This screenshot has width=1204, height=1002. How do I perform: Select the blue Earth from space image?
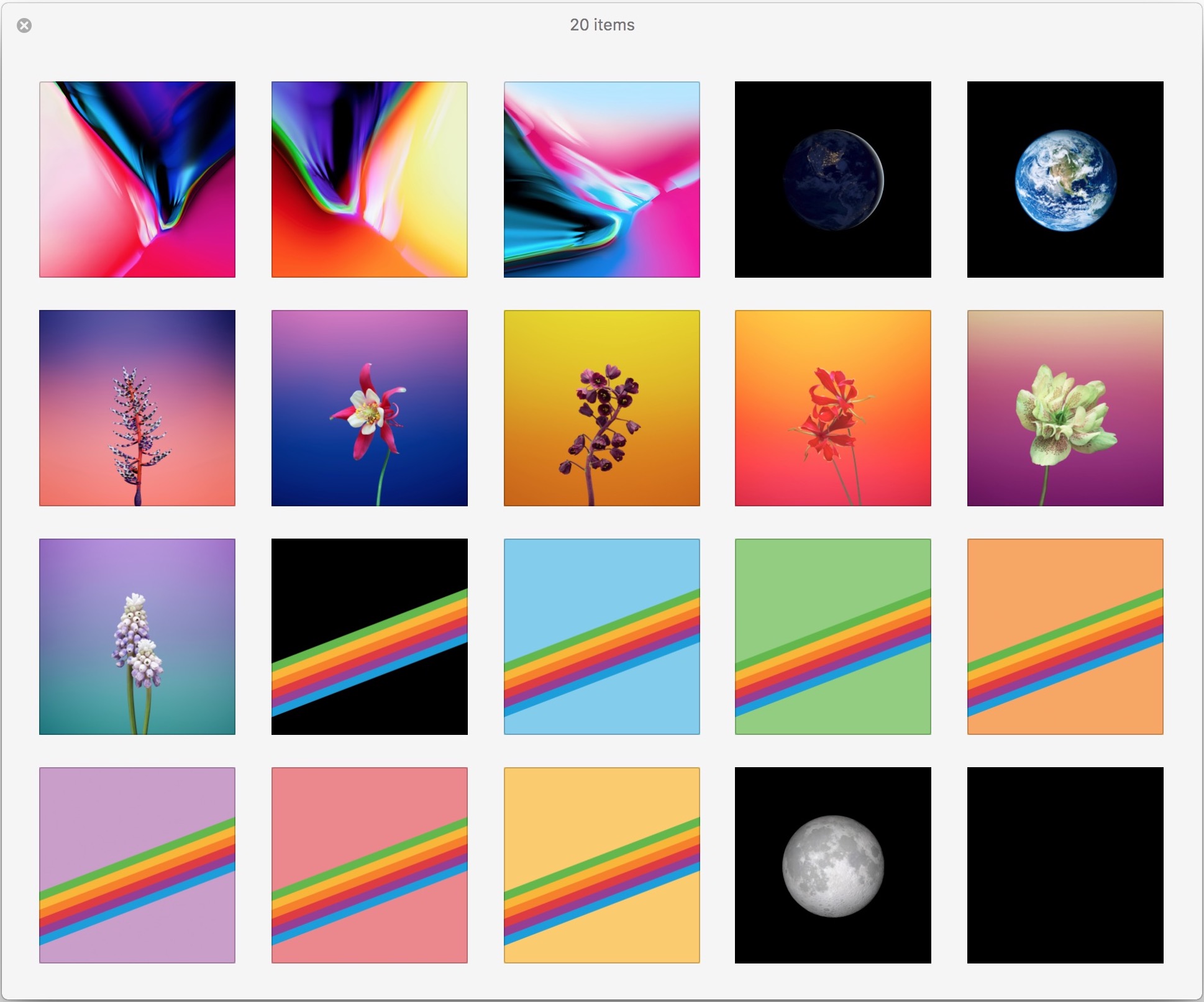click(x=1065, y=178)
